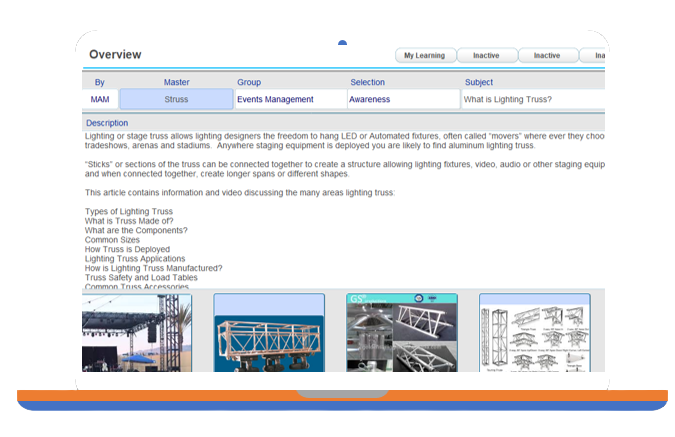The image size is (675, 437).
Task: Click the What is Lighting Truss? subject
Action: coord(533,99)
